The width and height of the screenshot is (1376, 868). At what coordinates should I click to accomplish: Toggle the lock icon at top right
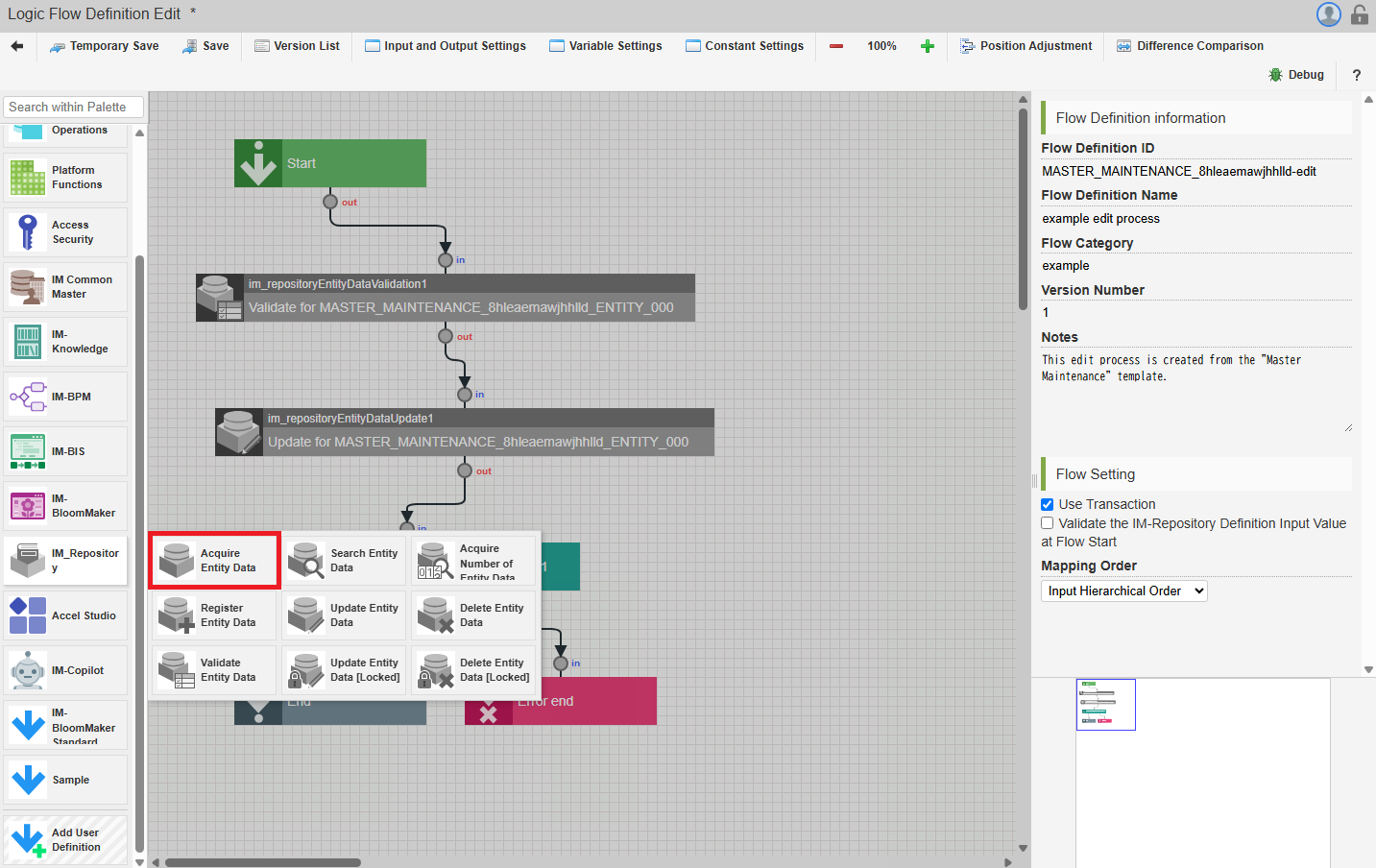click(x=1359, y=14)
